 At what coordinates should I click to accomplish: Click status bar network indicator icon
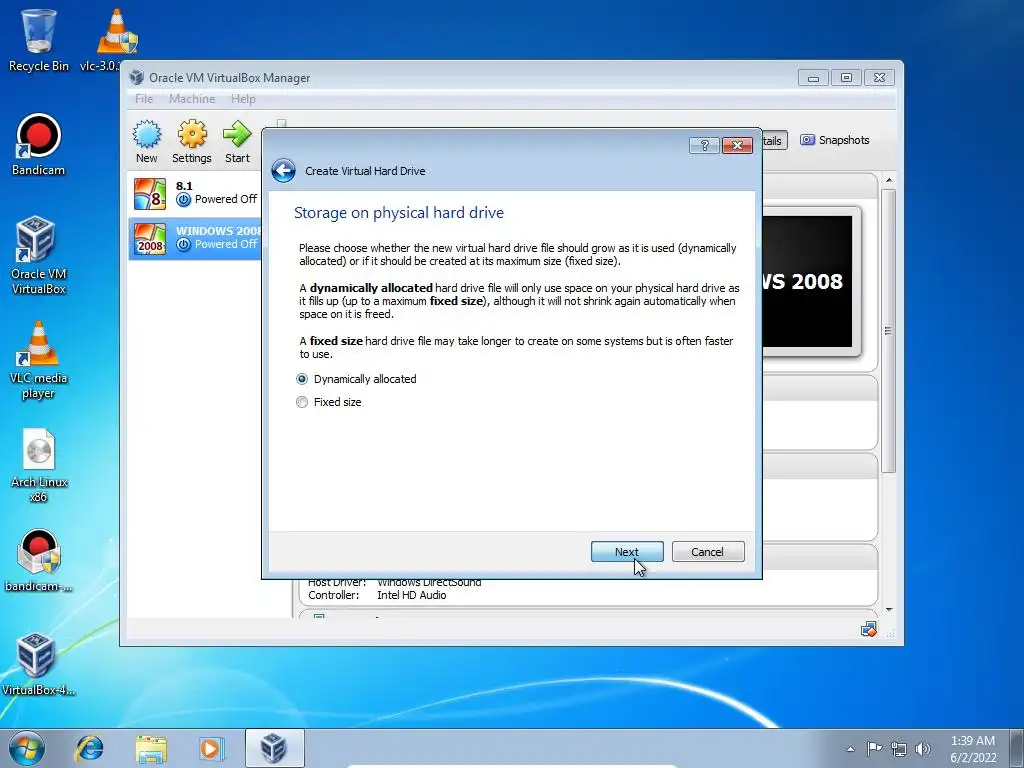[868, 630]
